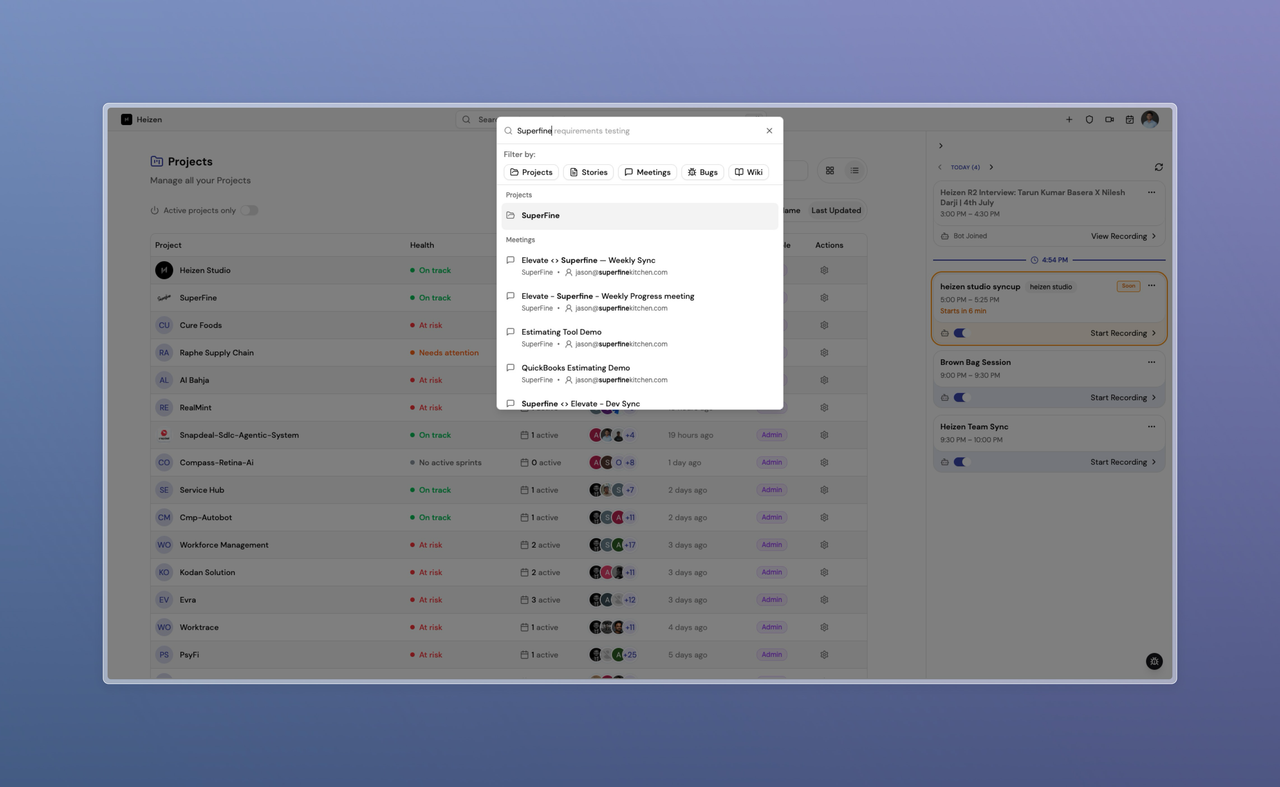Click the TODAY (4) label
1280x787 pixels.
click(965, 168)
